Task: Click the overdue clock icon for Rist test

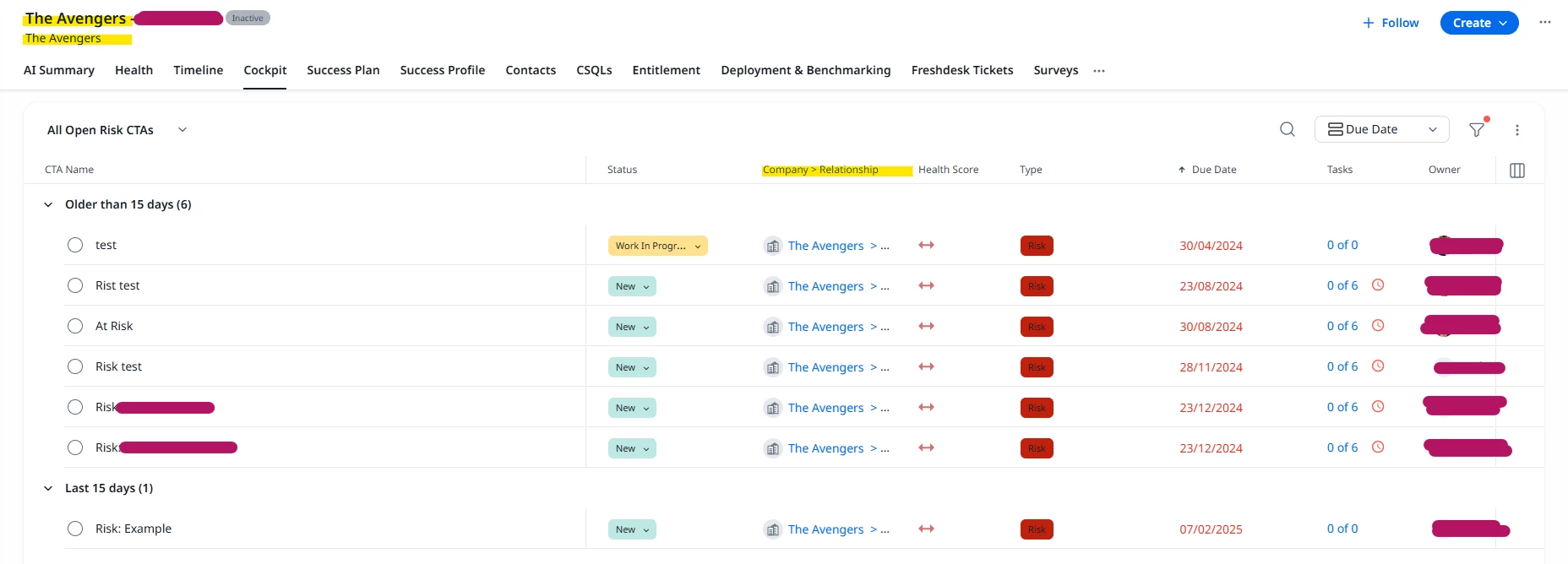Action: [1378, 285]
